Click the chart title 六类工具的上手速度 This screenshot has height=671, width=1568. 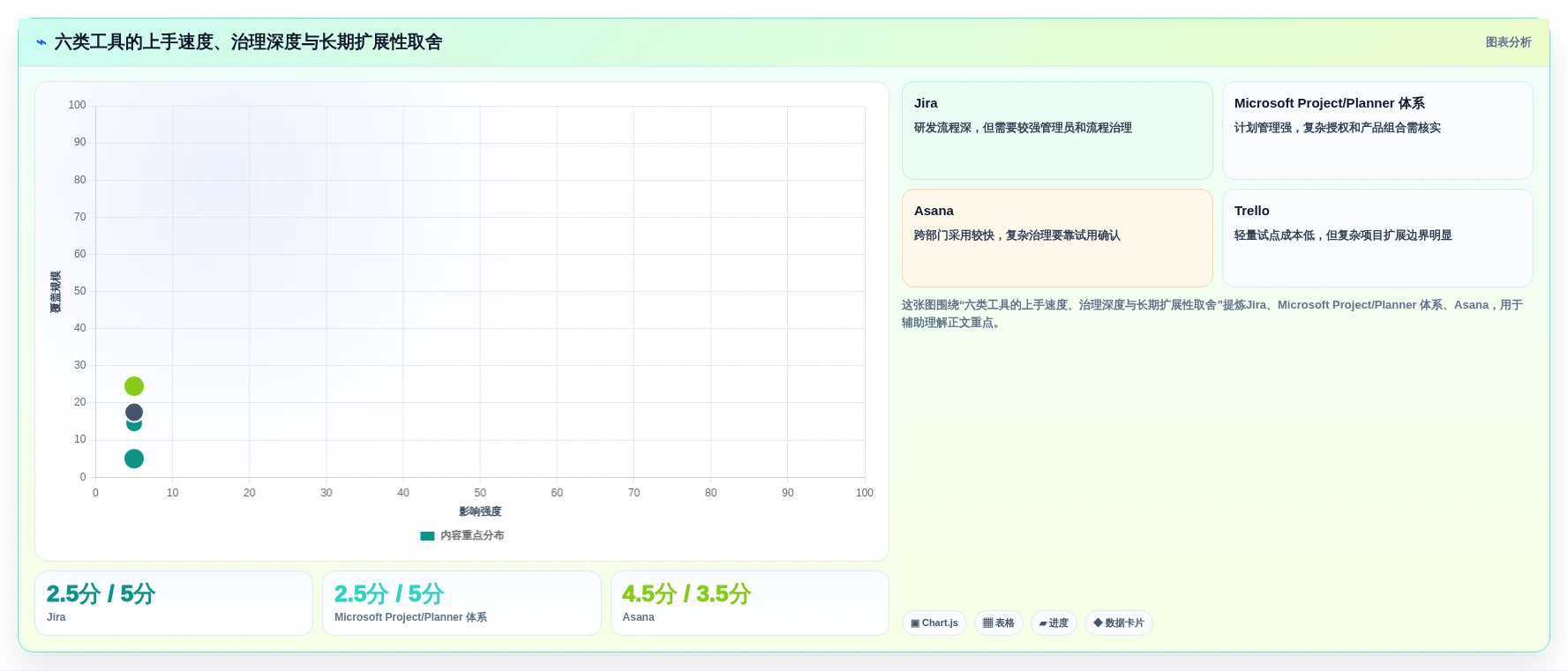[x=134, y=42]
